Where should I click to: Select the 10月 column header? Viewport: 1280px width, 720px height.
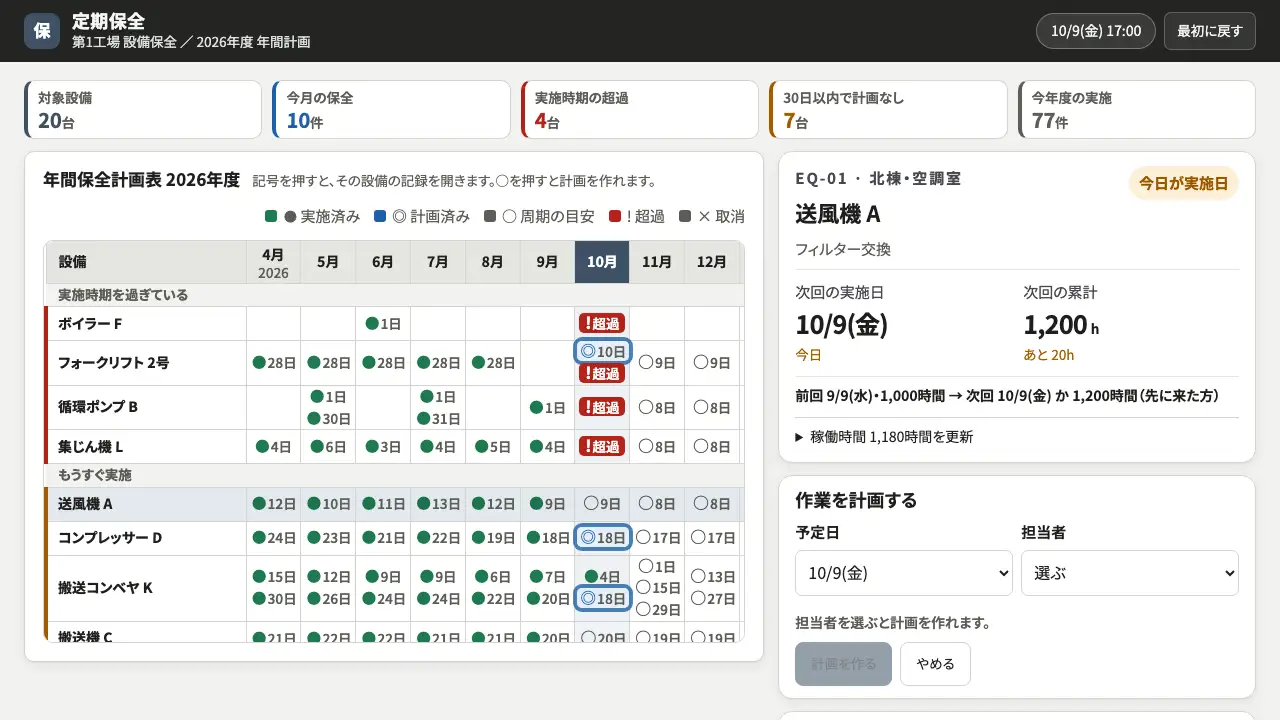tap(602, 262)
